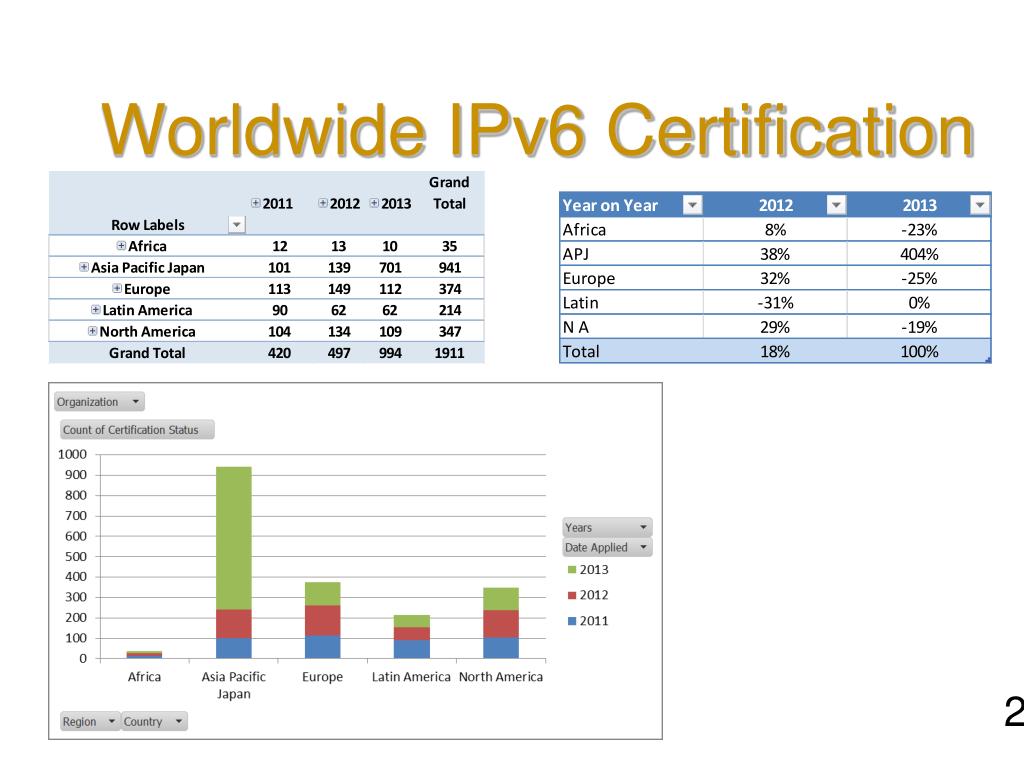
Task: Expand the Asia Pacific Japan row
Action: tap(84, 267)
